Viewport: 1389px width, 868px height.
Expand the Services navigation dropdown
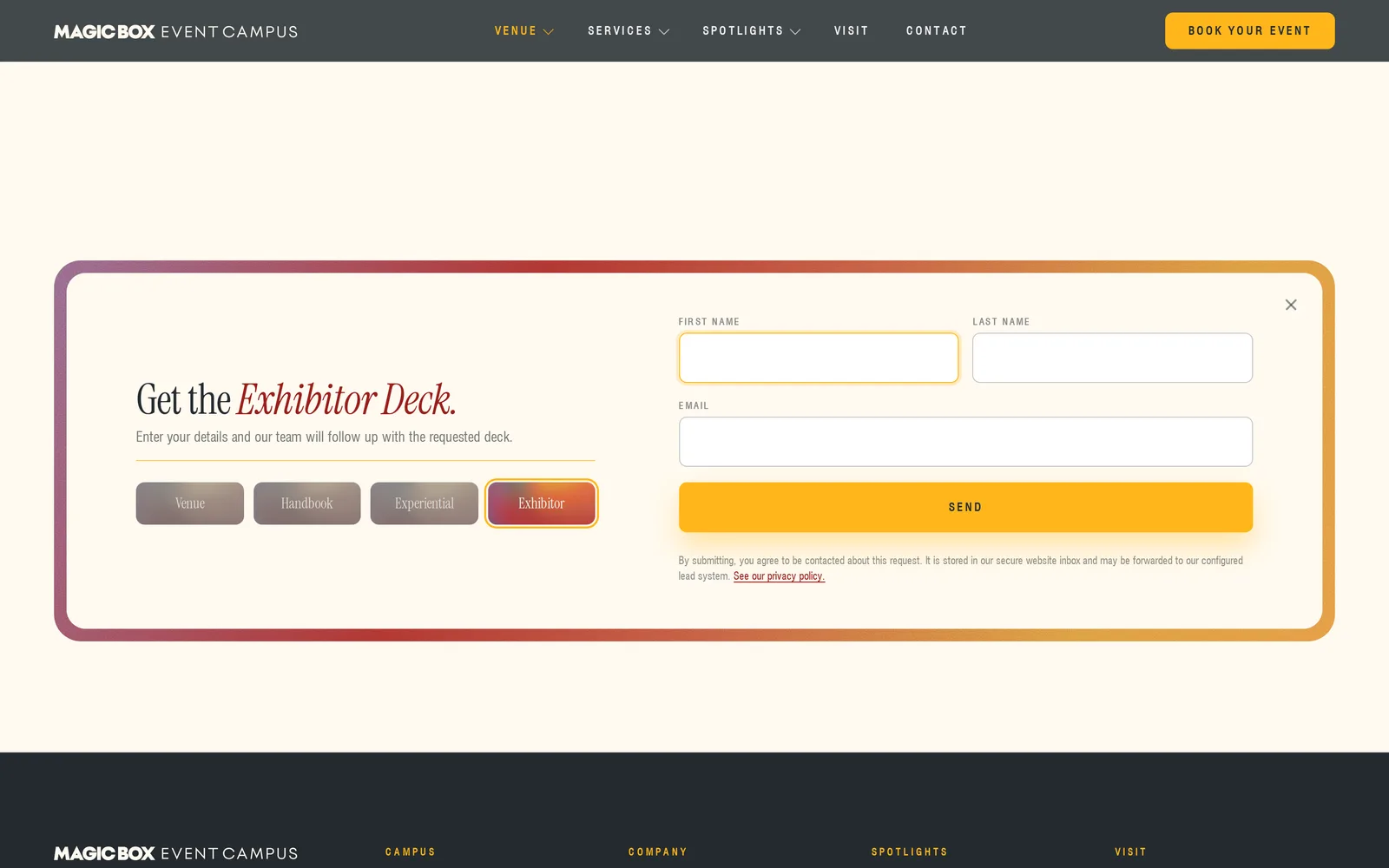(629, 31)
